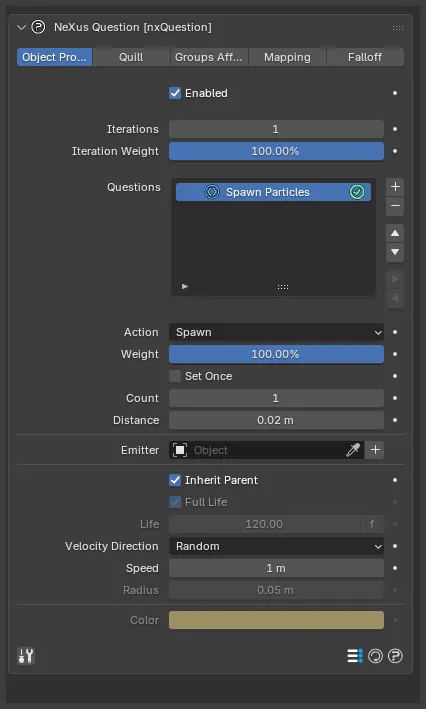Click the Life field showing 120.00
The height and width of the screenshot is (709, 426).
(265, 524)
